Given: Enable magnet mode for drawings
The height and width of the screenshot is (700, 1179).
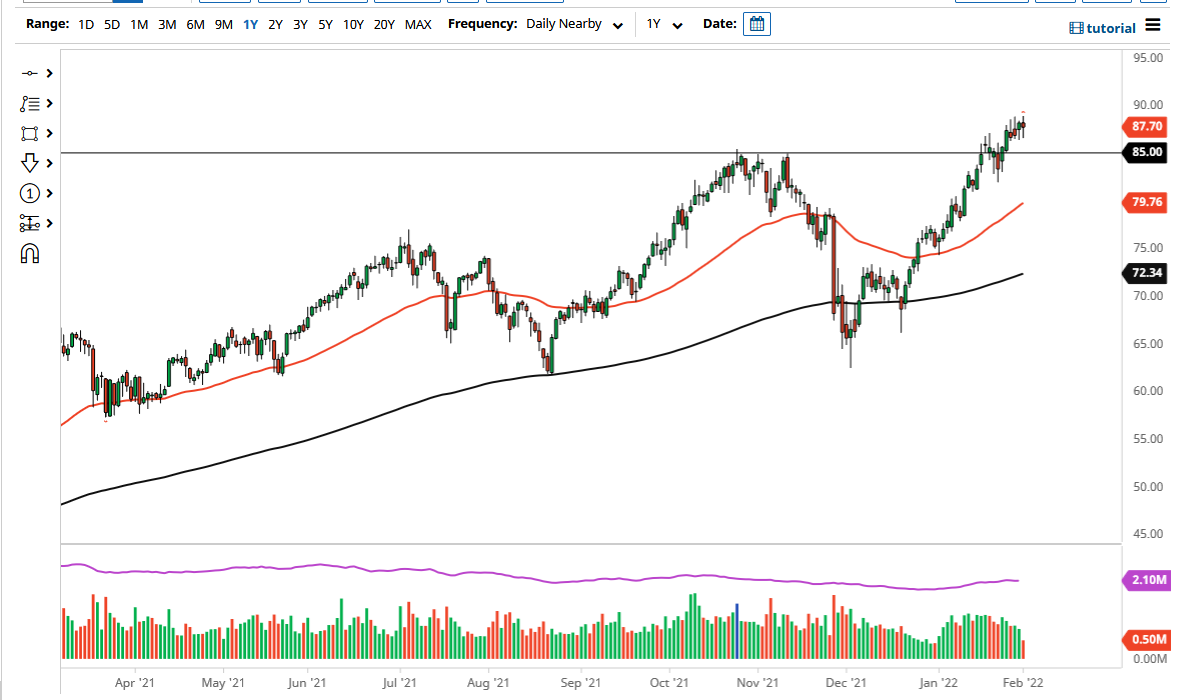Looking at the screenshot, I should tap(30, 253).
